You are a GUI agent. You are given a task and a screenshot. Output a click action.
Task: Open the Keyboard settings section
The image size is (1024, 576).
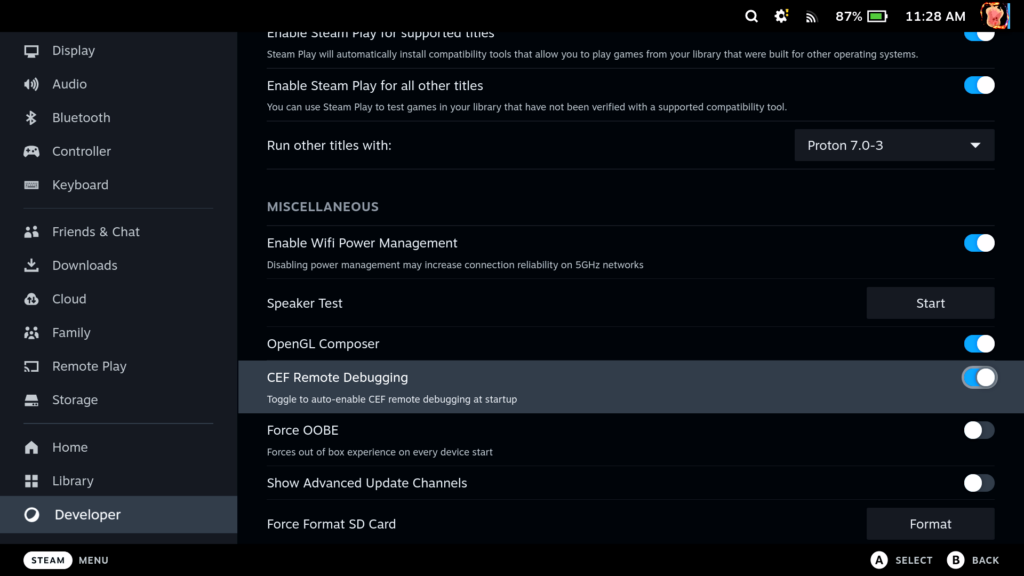[80, 184]
